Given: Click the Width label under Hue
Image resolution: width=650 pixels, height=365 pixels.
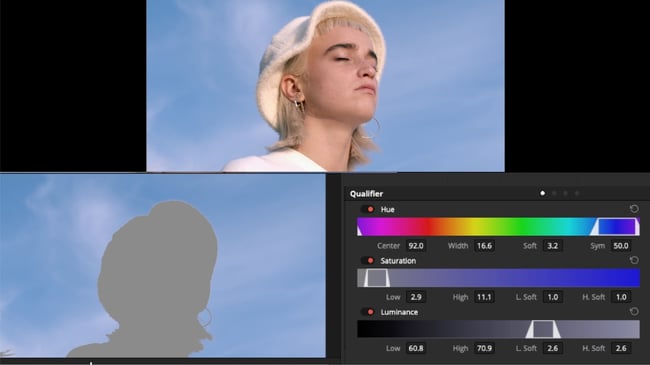Looking at the screenshot, I should (x=458, y=246).
